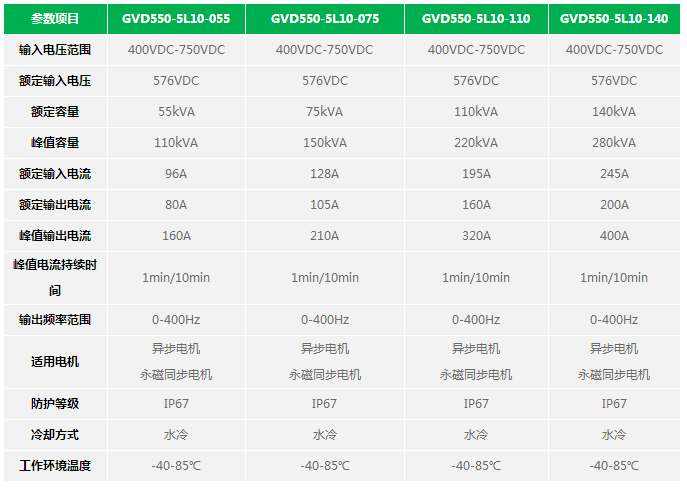Click the 195A rated input current value
This screenshot has height=503, width=687.
[x=476, y=174]
